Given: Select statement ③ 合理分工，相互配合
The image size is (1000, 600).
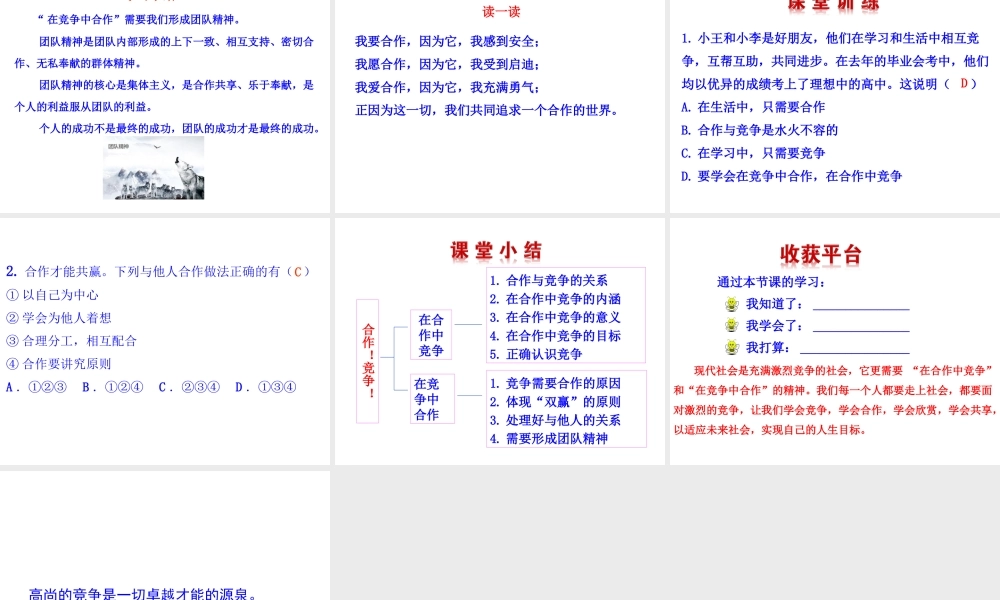Looking at the screenshot, I should 71,341.
